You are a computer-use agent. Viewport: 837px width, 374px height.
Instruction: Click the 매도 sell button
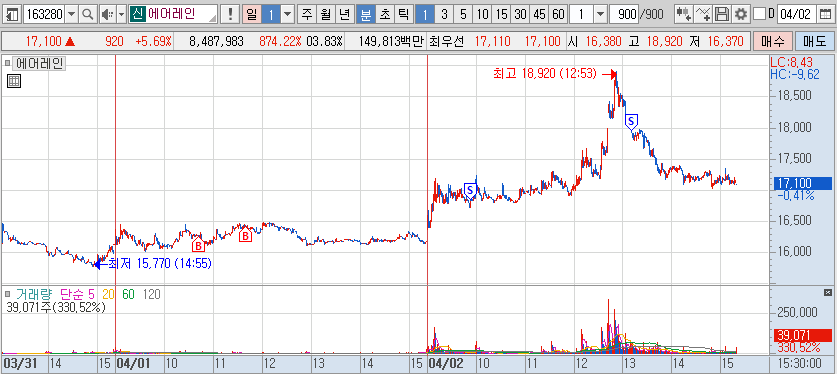click(x=814, y=41)
